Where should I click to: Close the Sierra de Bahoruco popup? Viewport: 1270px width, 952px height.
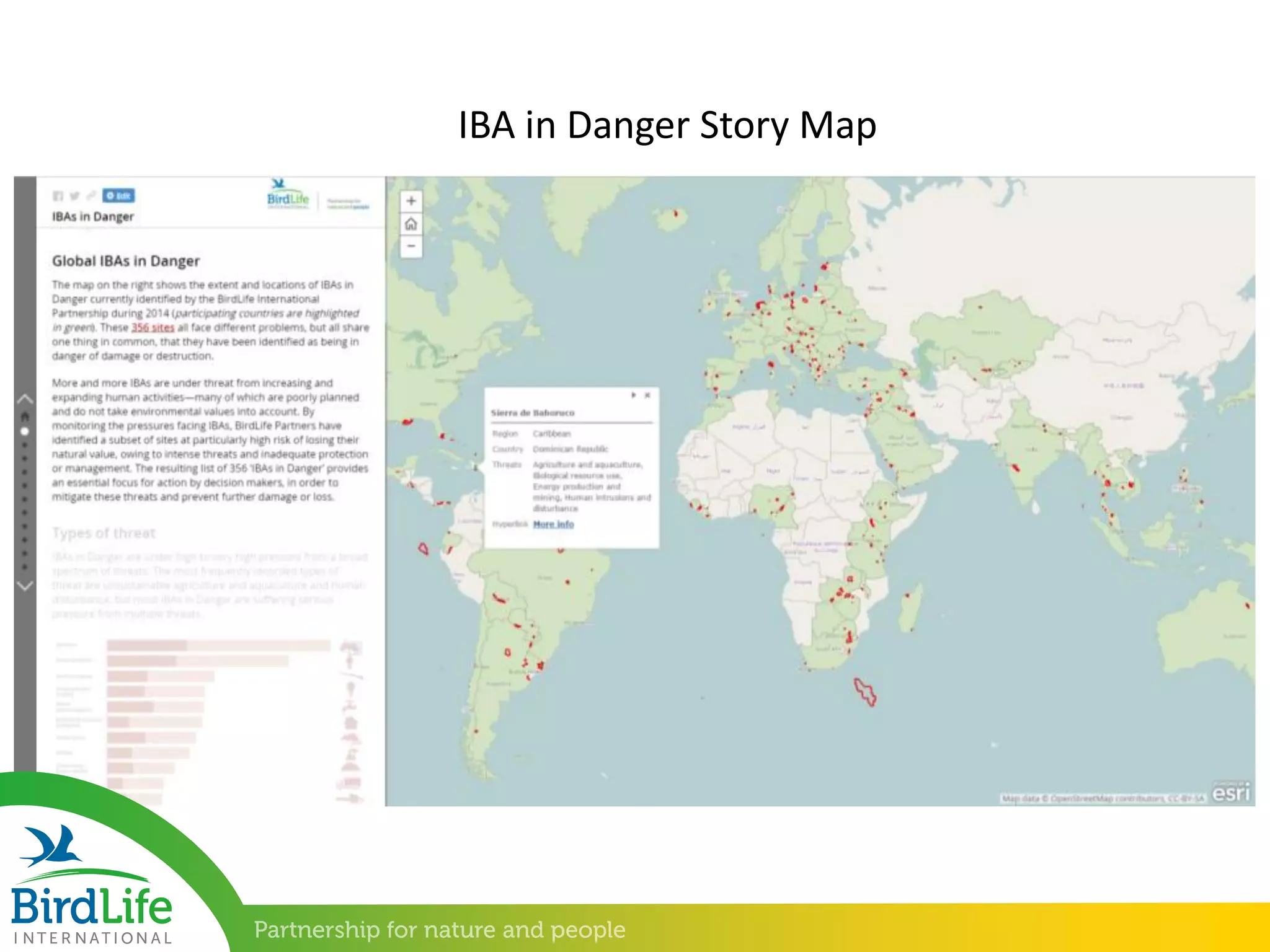647,395
